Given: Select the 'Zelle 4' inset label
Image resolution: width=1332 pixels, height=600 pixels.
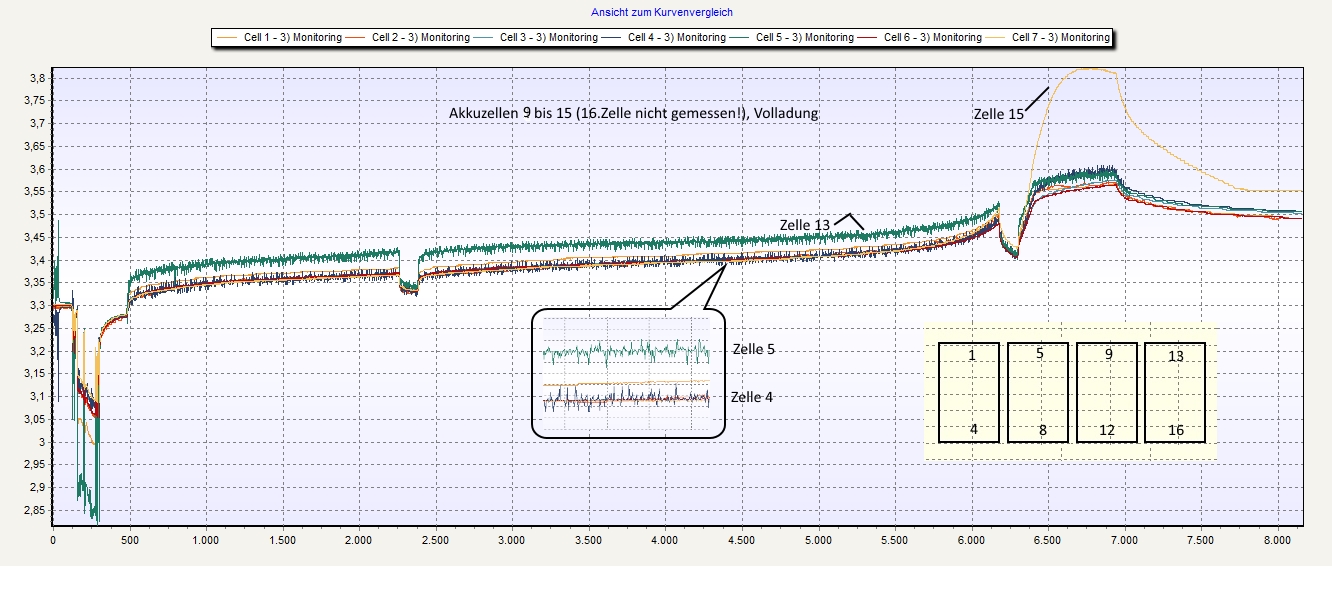Looking at the screenshot, I should [x=753, y=397].
